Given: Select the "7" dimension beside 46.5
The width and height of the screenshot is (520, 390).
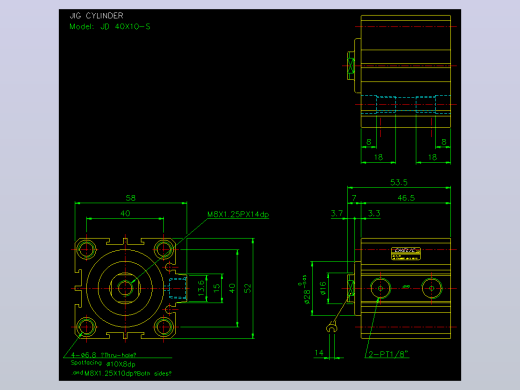Looking at the screenshot, I should [x=354, y=198].
